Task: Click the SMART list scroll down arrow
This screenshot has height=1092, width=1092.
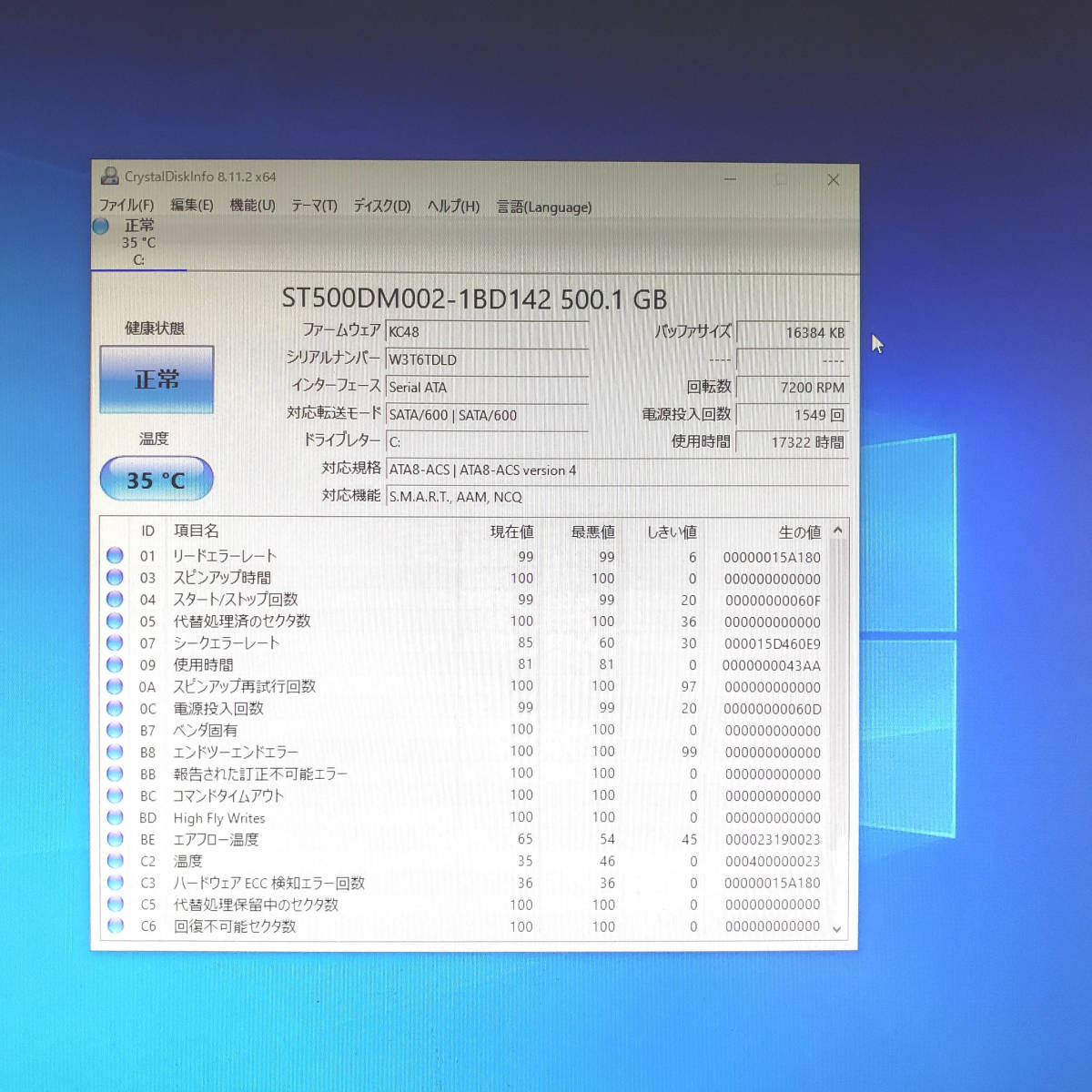Action: (837, 929)
